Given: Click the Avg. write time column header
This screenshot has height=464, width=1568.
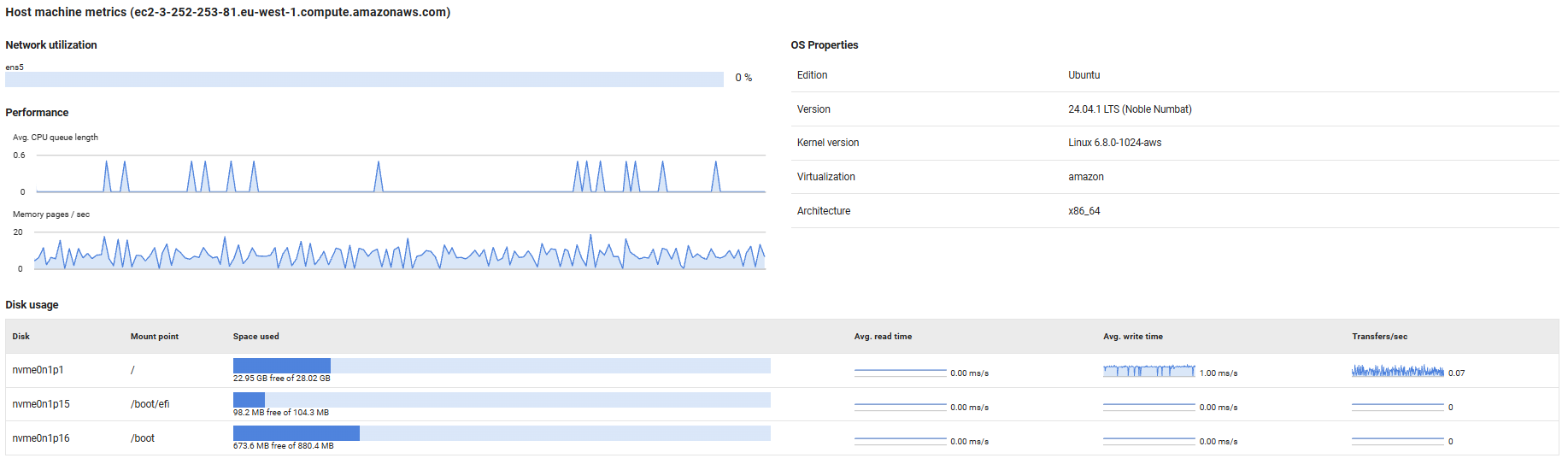Looking at the screenshot, I should (1132, 337).
